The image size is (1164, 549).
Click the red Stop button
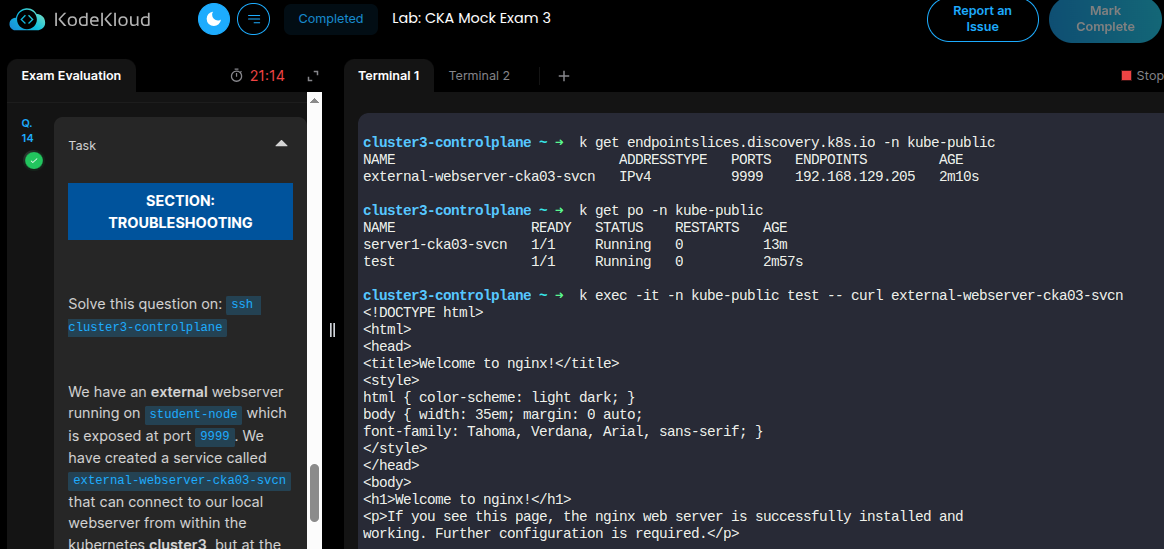[x=1142, y=76]
